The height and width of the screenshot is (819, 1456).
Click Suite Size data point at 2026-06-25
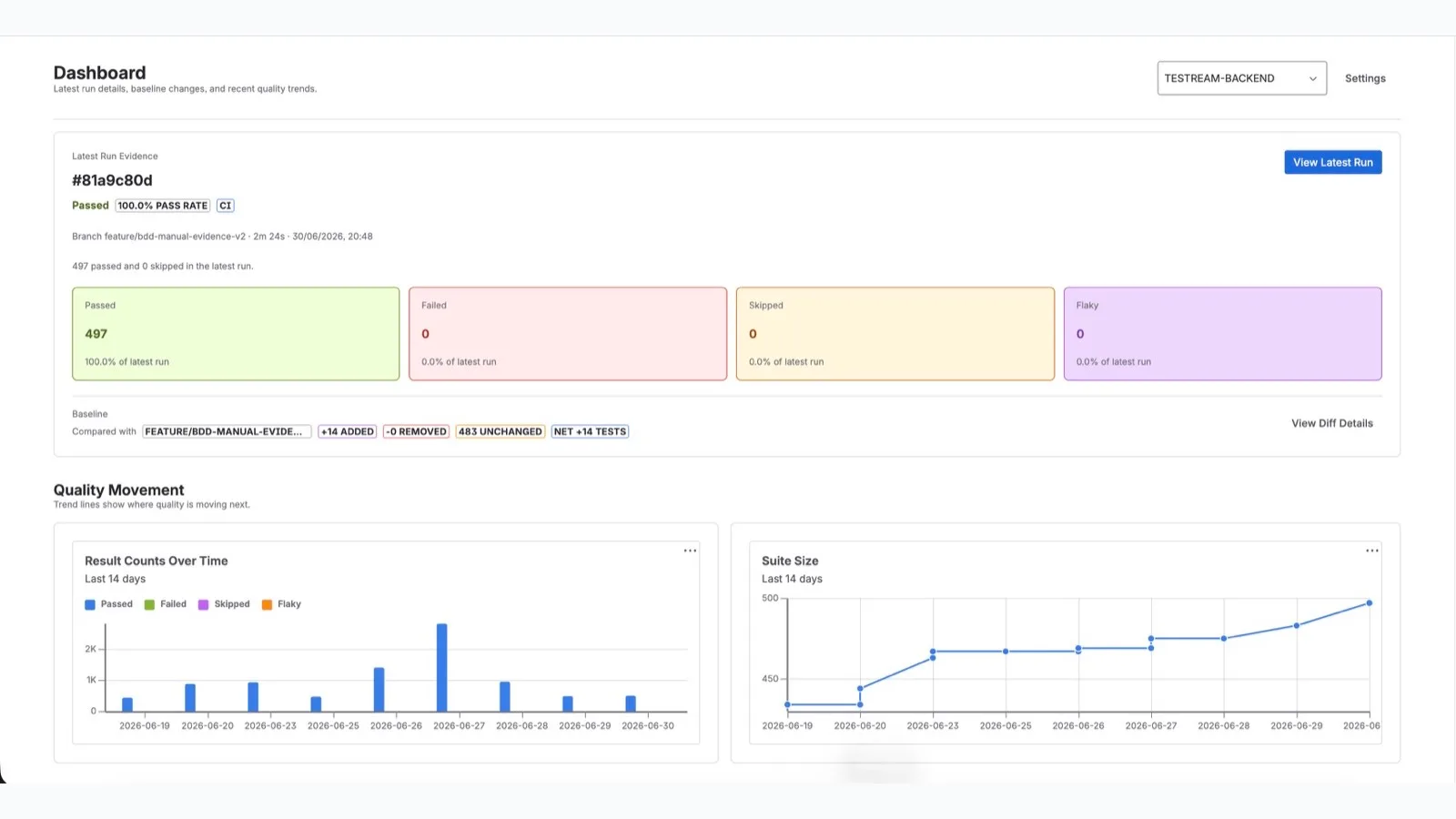(1006, 652)
